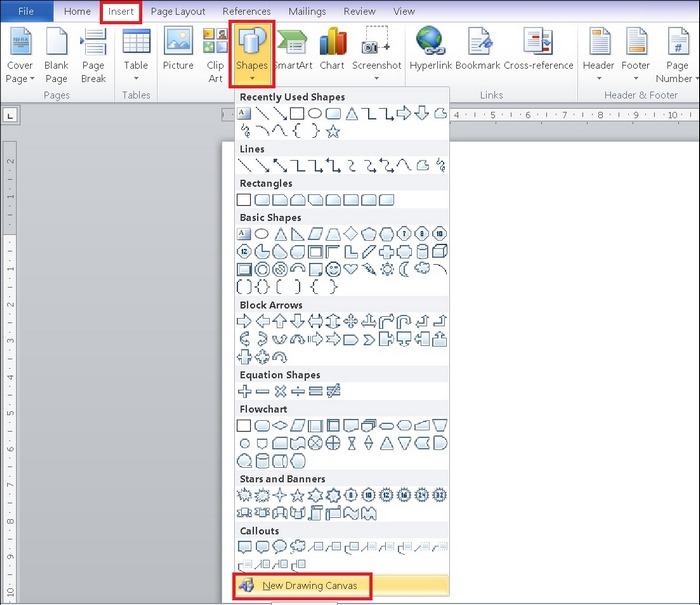Select the Not Equal equation shape
This screenshot has width=700, height=605.
tap(333, 391)
